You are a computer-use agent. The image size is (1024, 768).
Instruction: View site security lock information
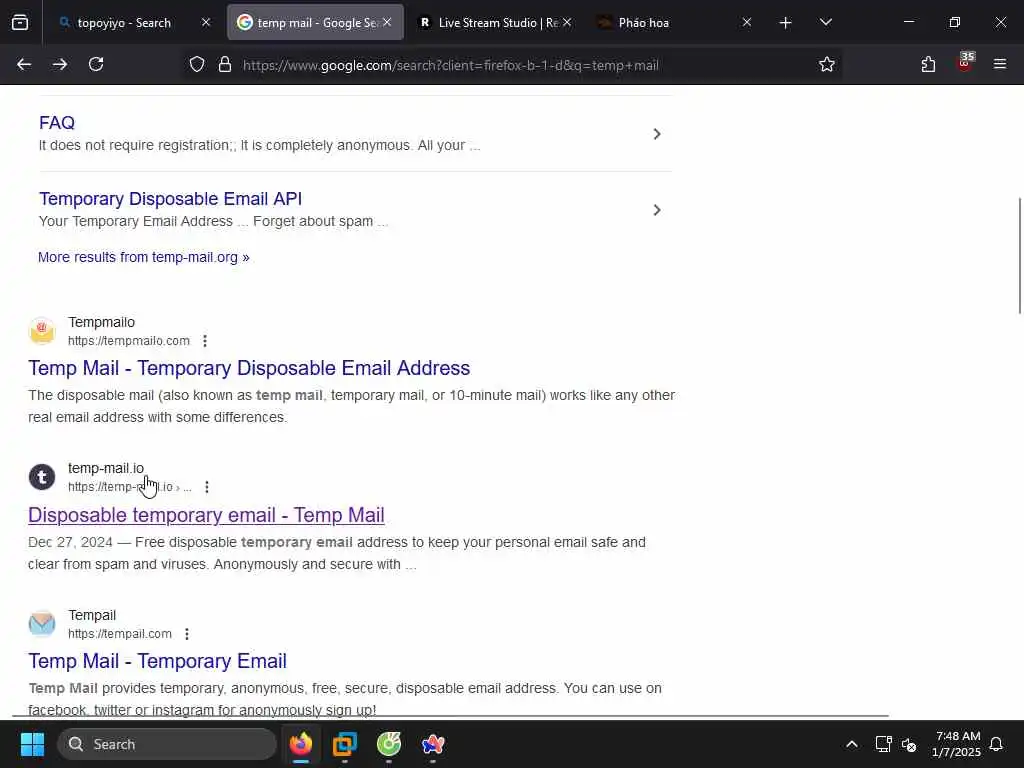pyautogui.click(x=225, y=64)
